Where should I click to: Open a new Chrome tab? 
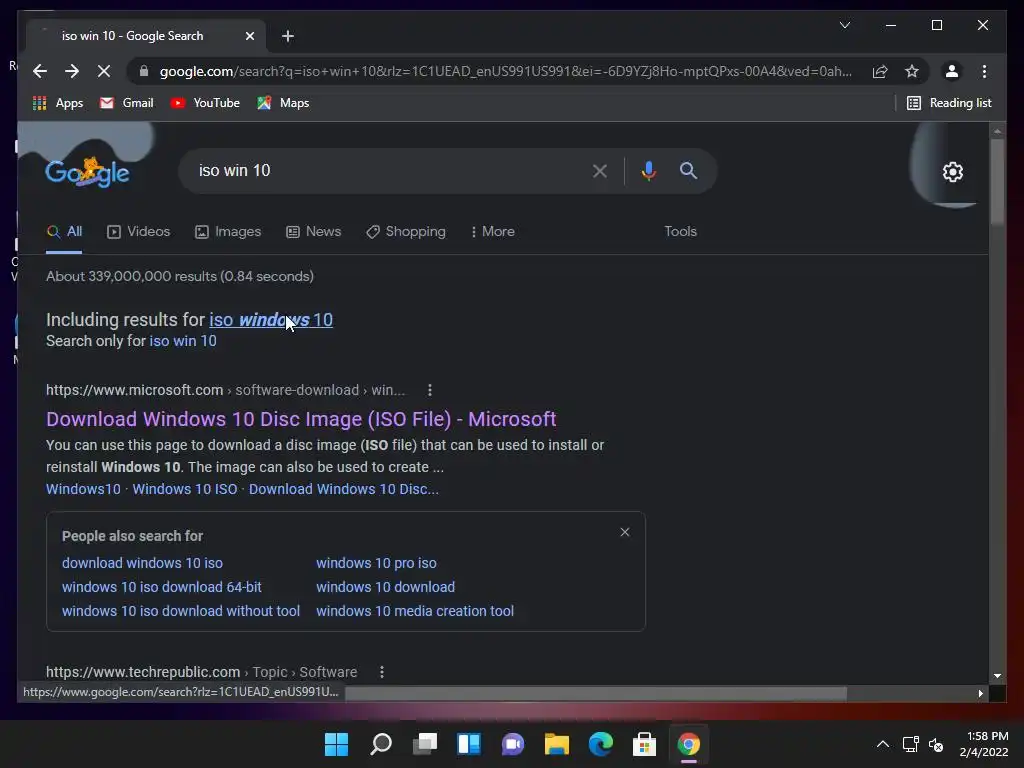(x=288, y=36)
